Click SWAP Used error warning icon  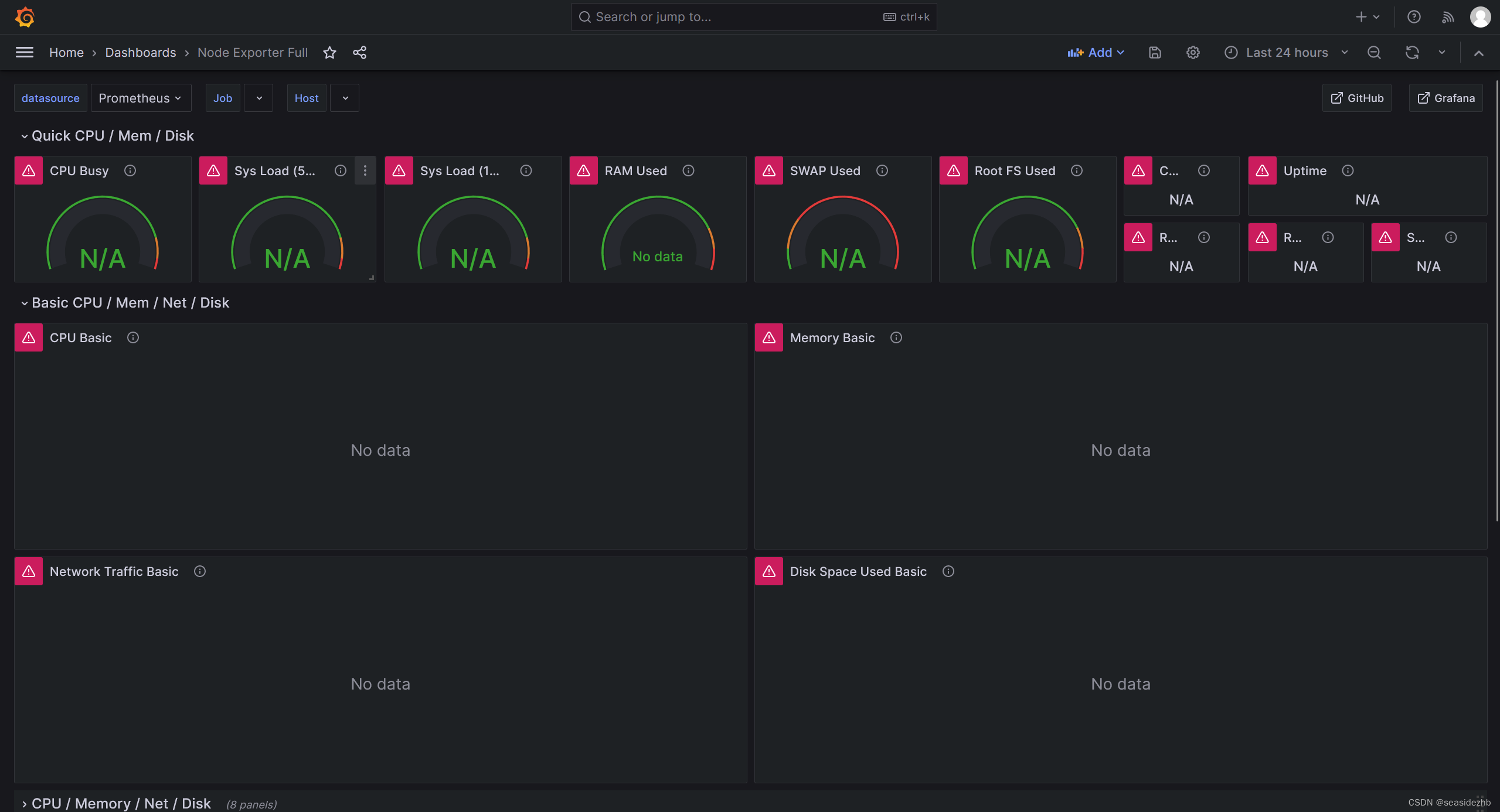pyautogui.click(x=769, y=170)
